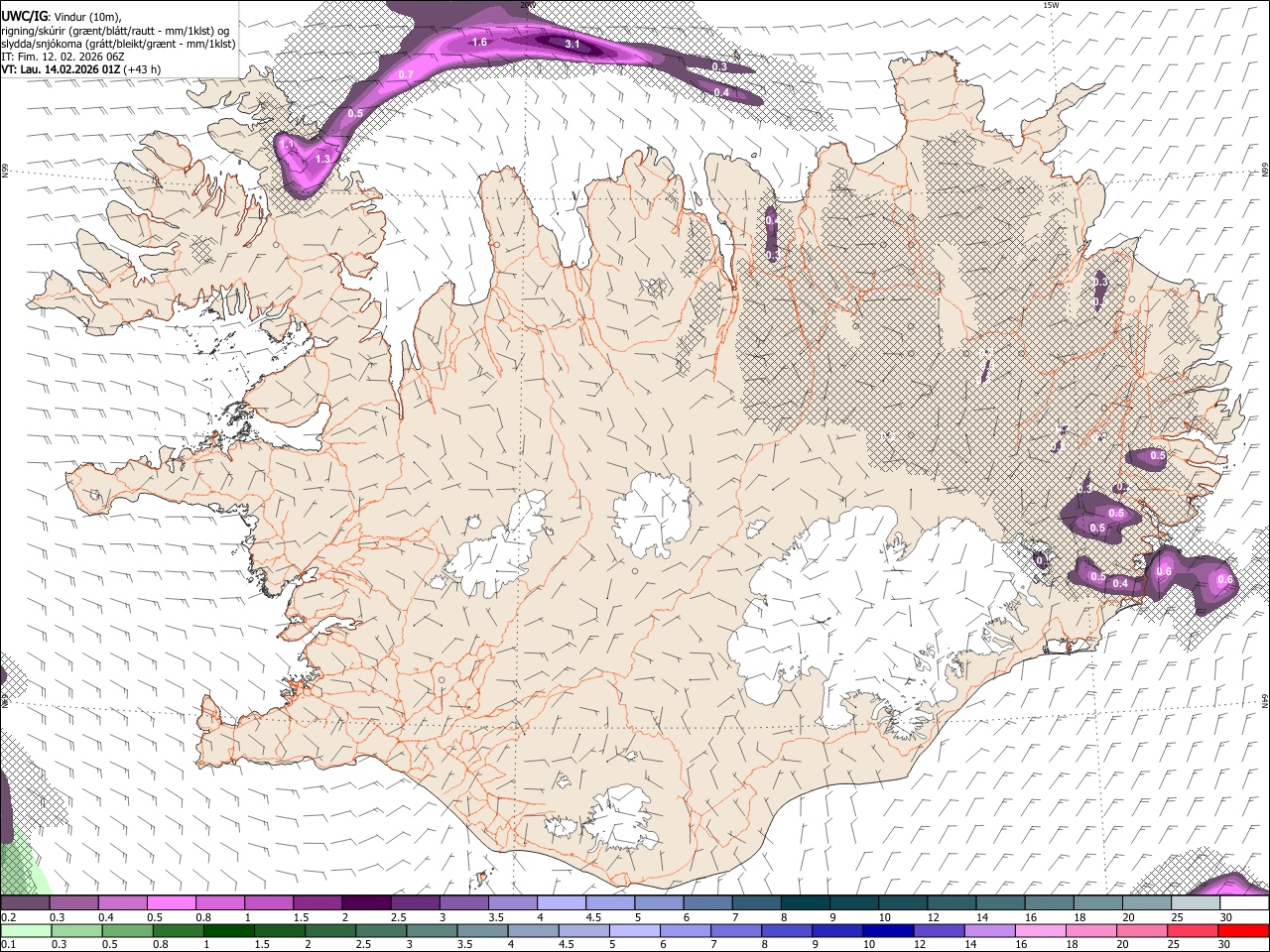Click the 0.7 precipitation value label
This screenshot has height=952, width=1270.
click(x=406, y=75)
